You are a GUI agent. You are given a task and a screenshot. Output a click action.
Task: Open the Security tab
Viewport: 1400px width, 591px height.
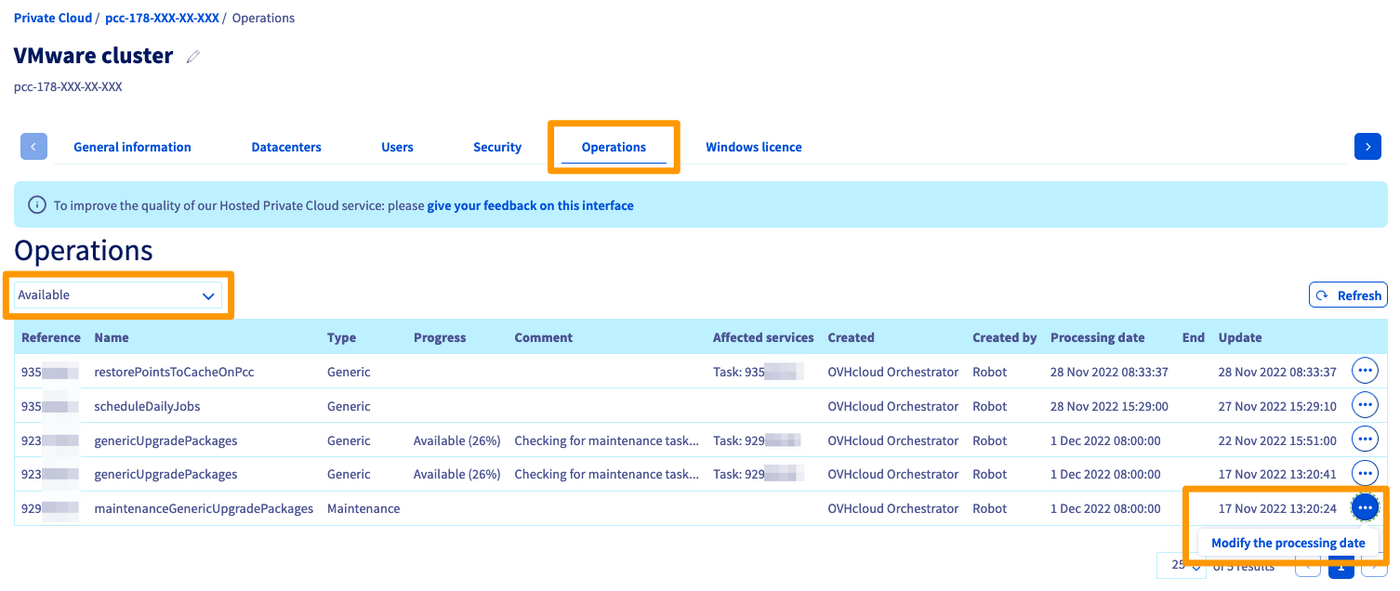pos(497,147)
